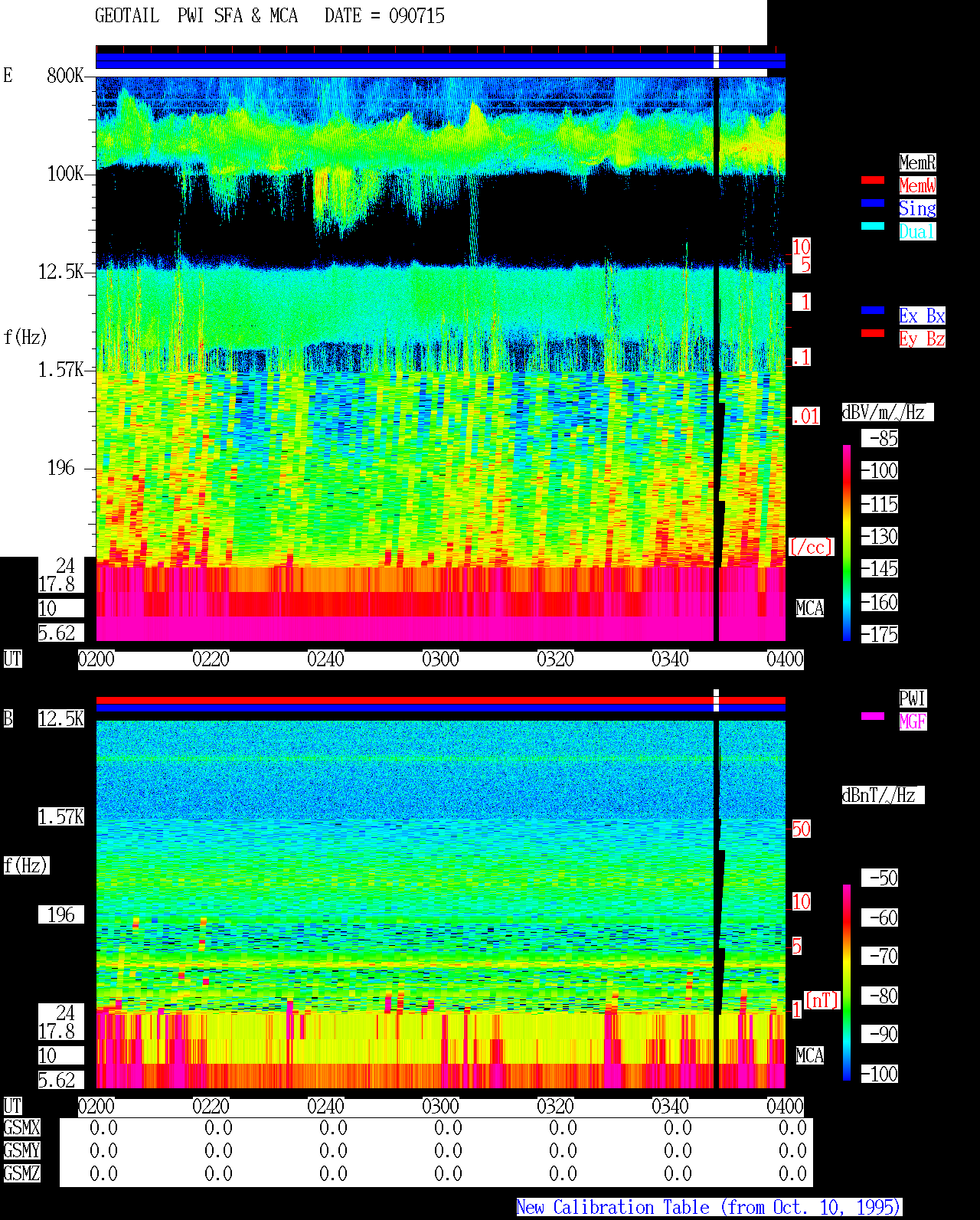980x1220 pixels.
Task: Click the 12.5K label of B panel
Action: [x=61, y=718]
